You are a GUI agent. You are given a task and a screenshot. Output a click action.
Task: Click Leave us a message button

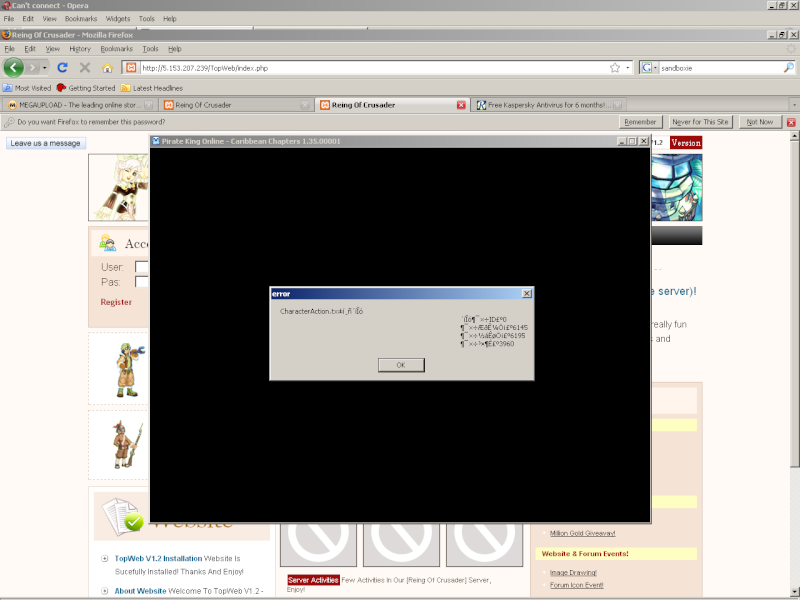click(45, 143)
